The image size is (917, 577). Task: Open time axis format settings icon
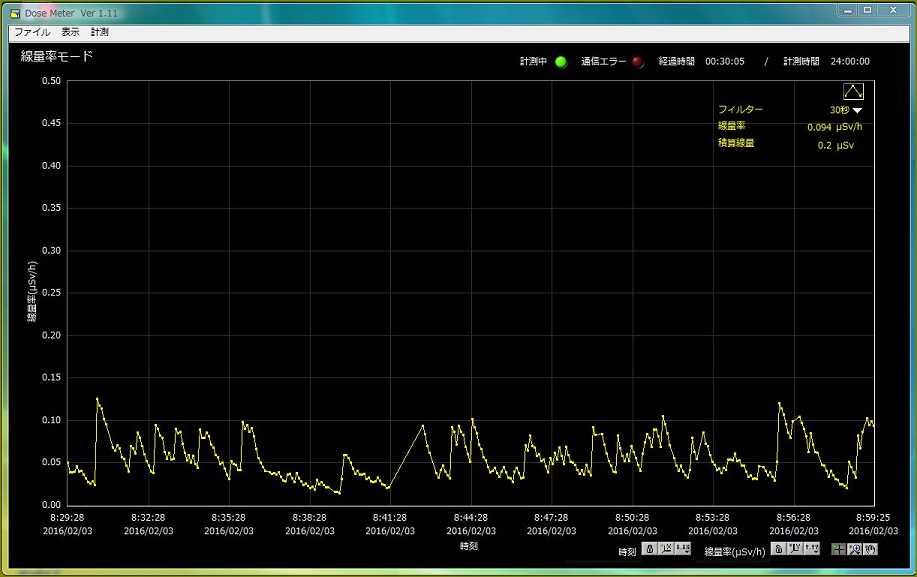683,549
